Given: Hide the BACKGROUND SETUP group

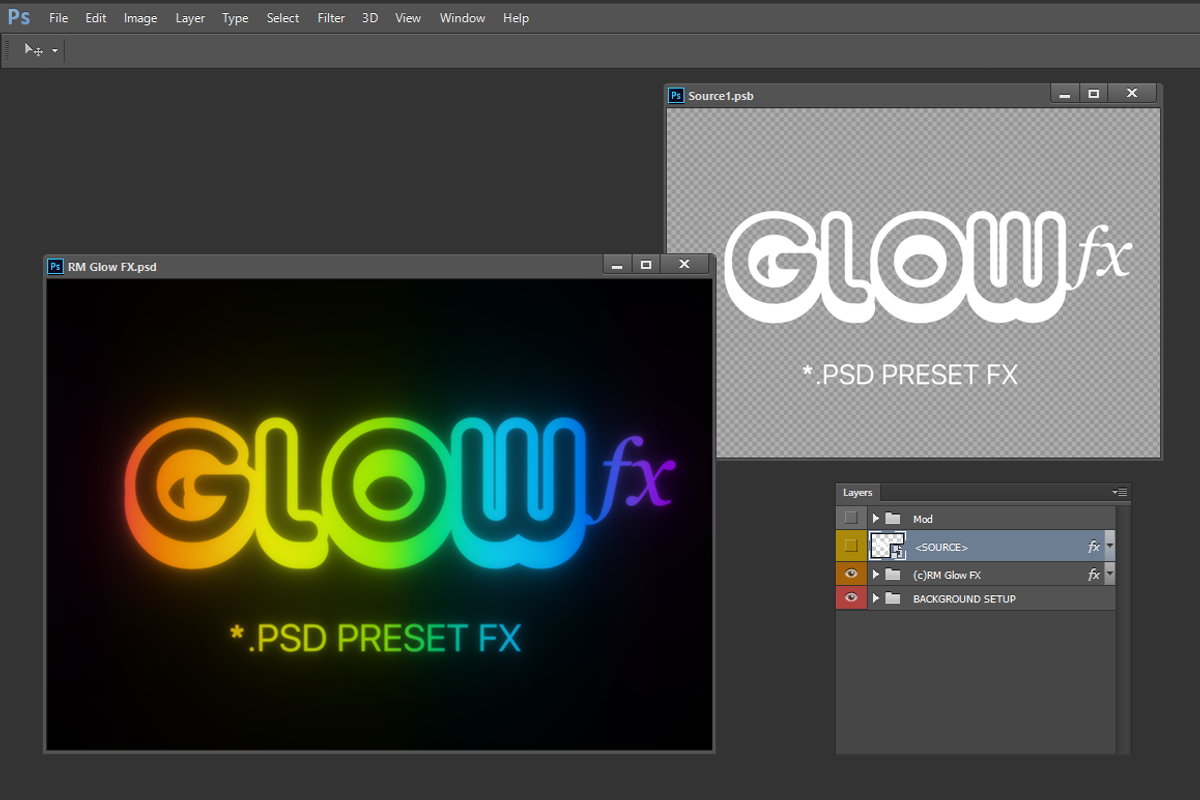Looking at the screenshot, I should [x=851, y=598].
